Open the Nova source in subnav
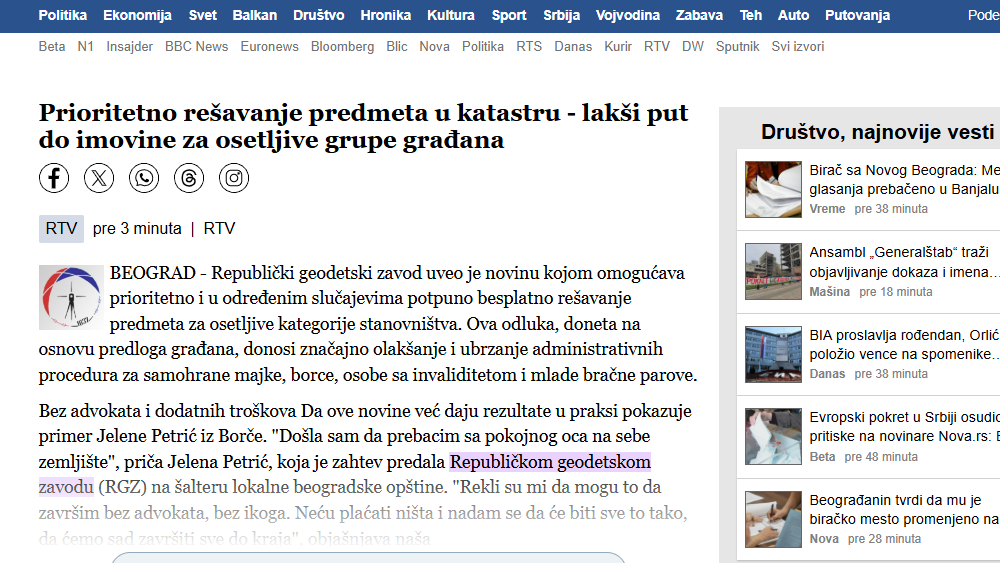 coord(434,47)
